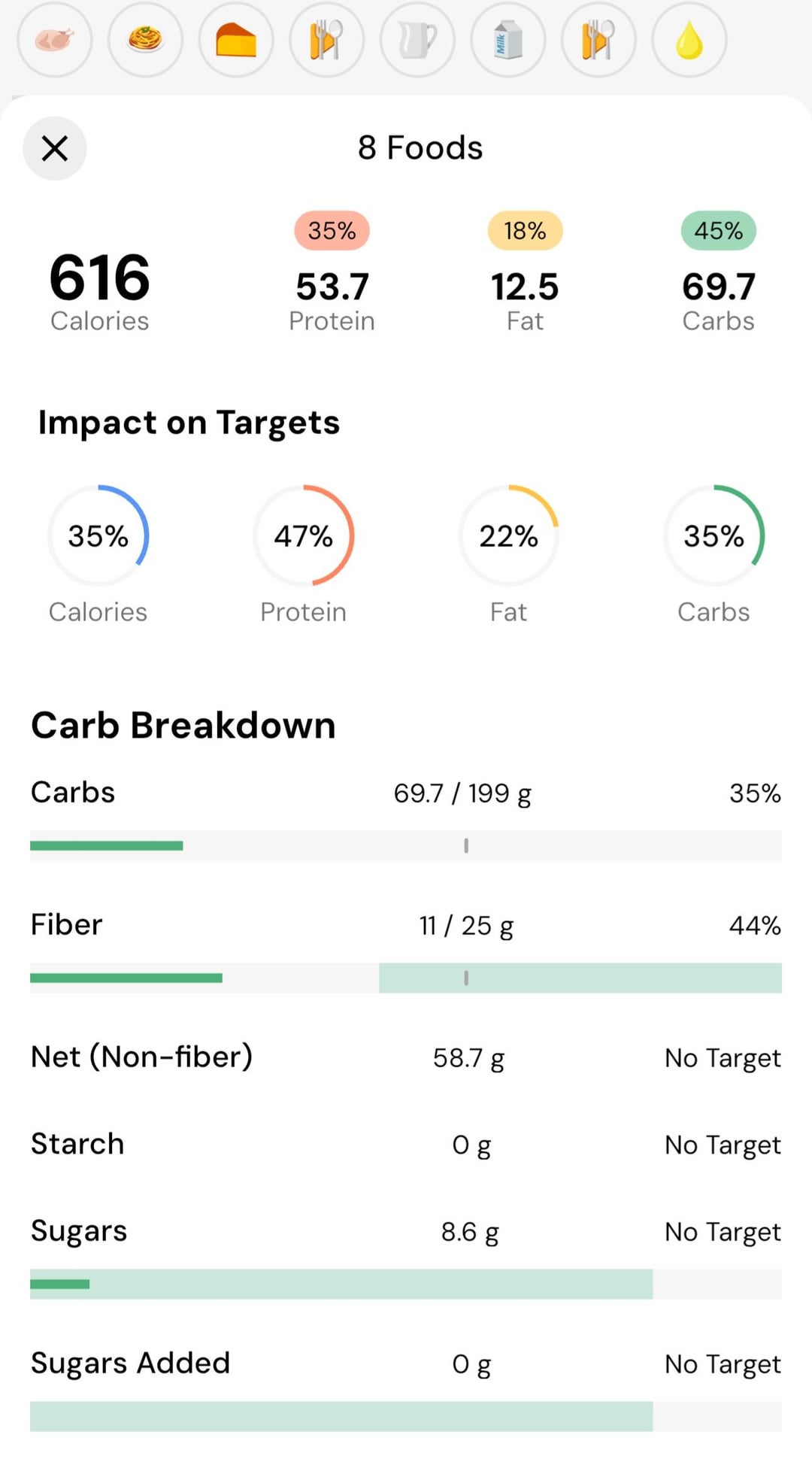
Task: Tap the 18% fat percentage badge
Action: pos(525,230)
